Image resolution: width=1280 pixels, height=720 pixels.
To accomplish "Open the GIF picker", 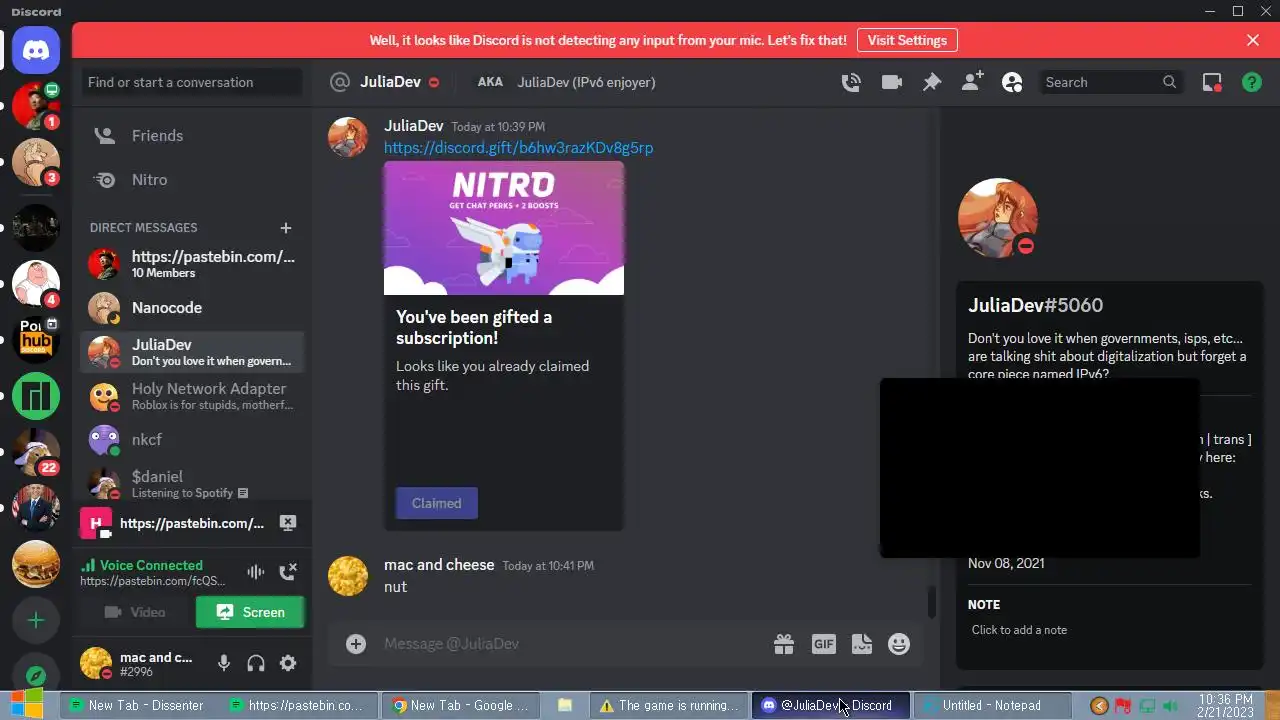I will (823, 645).
